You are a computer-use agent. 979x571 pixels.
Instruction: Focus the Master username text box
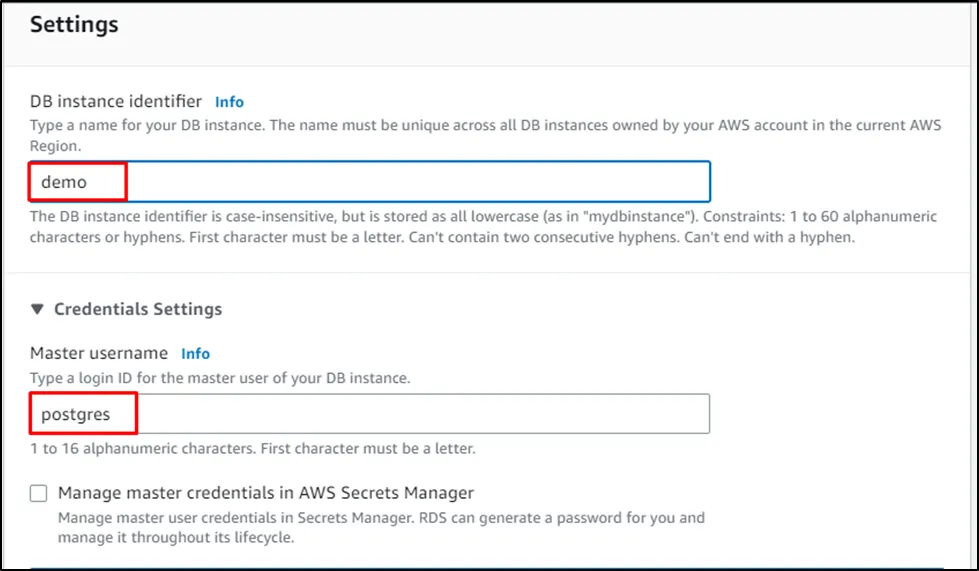[x=400, y=413]
